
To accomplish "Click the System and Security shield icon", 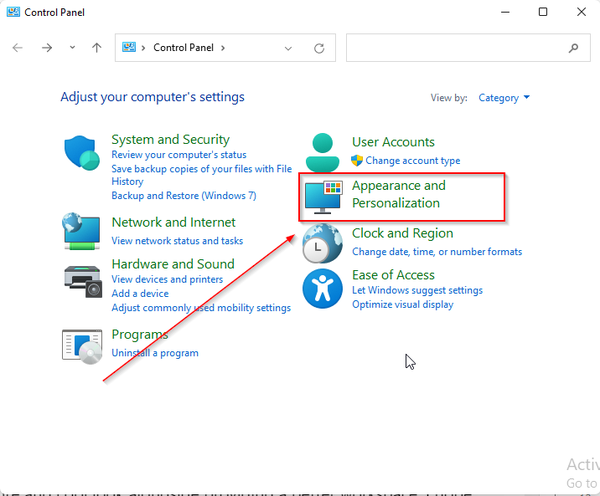I will (x=82, y=154).
